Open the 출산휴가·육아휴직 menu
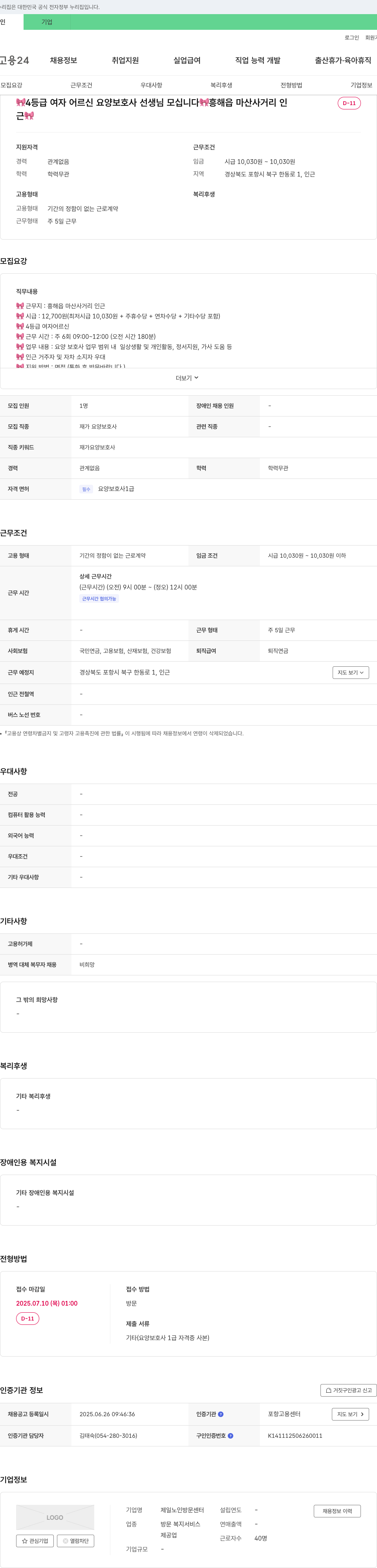Image resolution: width=377 pixels, height=1568 pixels. click(343, 60)
